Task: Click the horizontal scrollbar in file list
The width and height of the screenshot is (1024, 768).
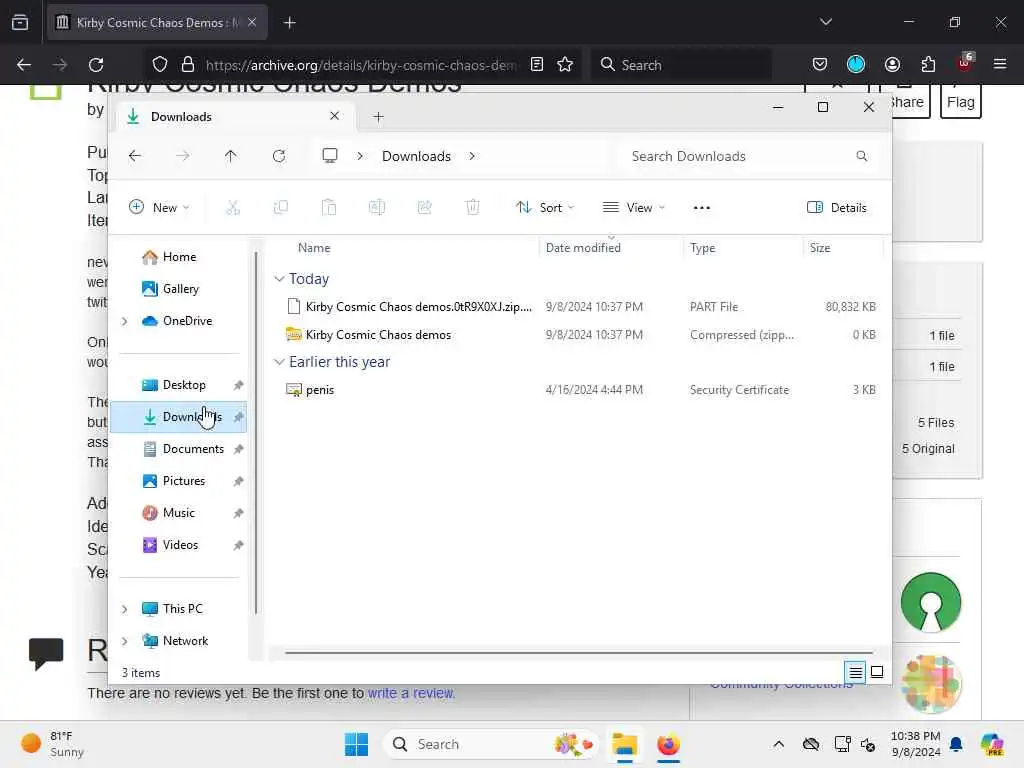Action: [579, 652]
